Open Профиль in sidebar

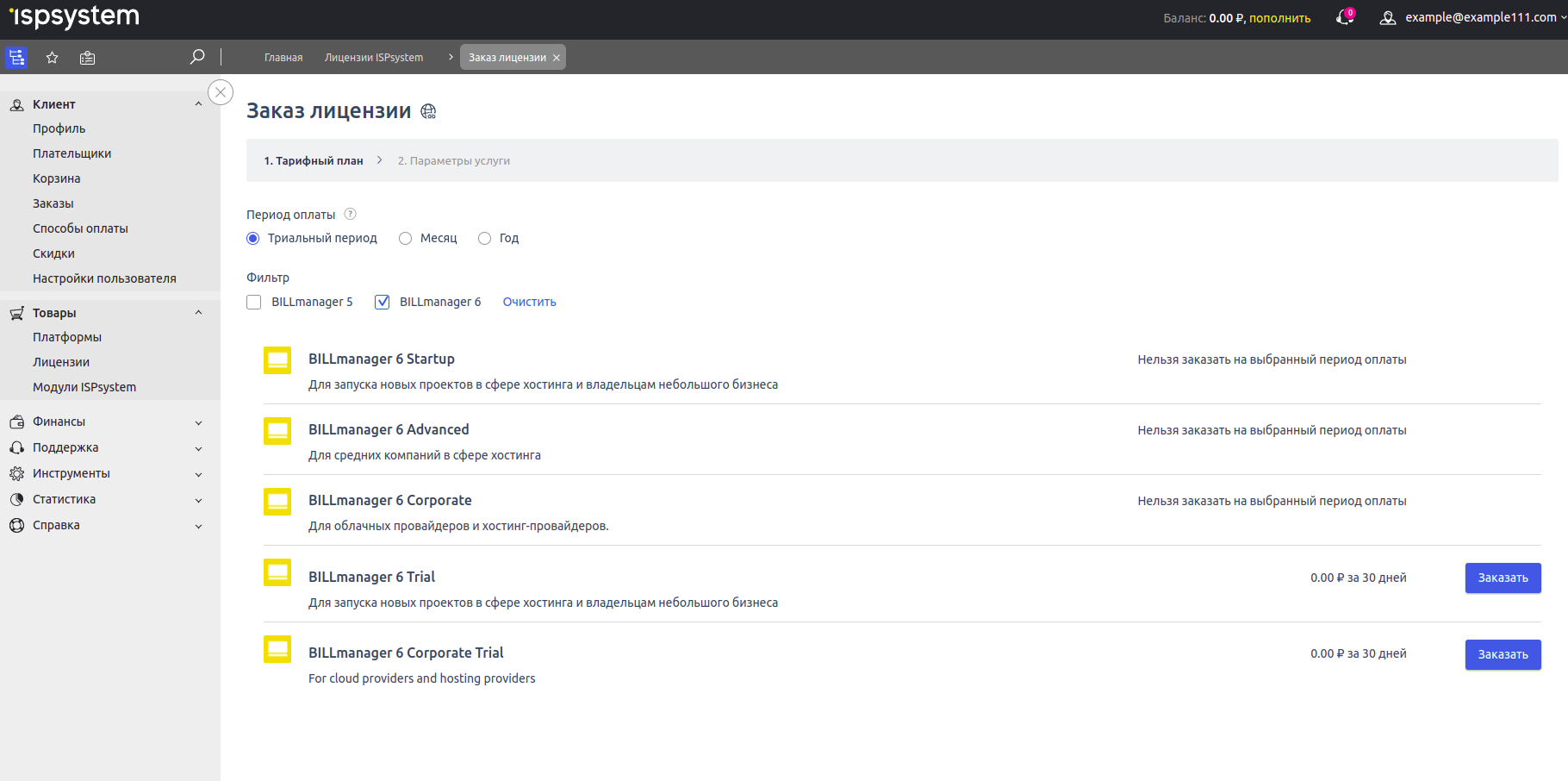[x=59, y=128]
